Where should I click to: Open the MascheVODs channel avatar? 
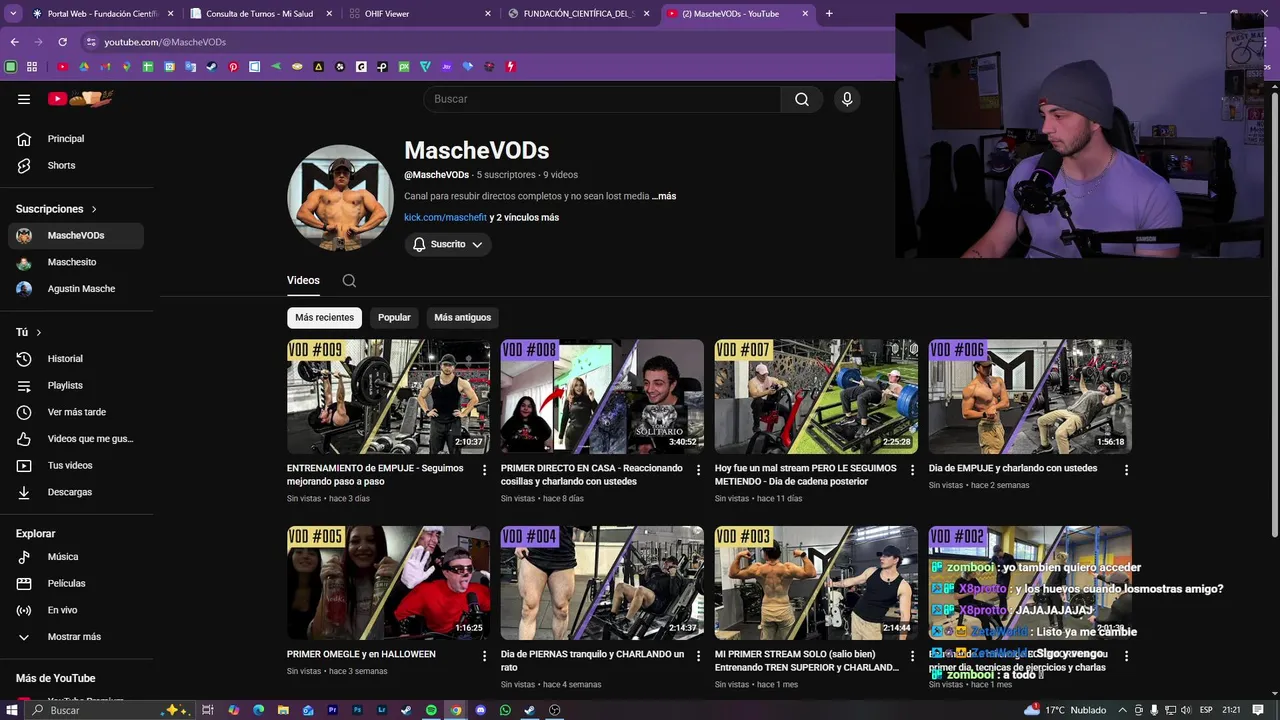coord(340,198)
